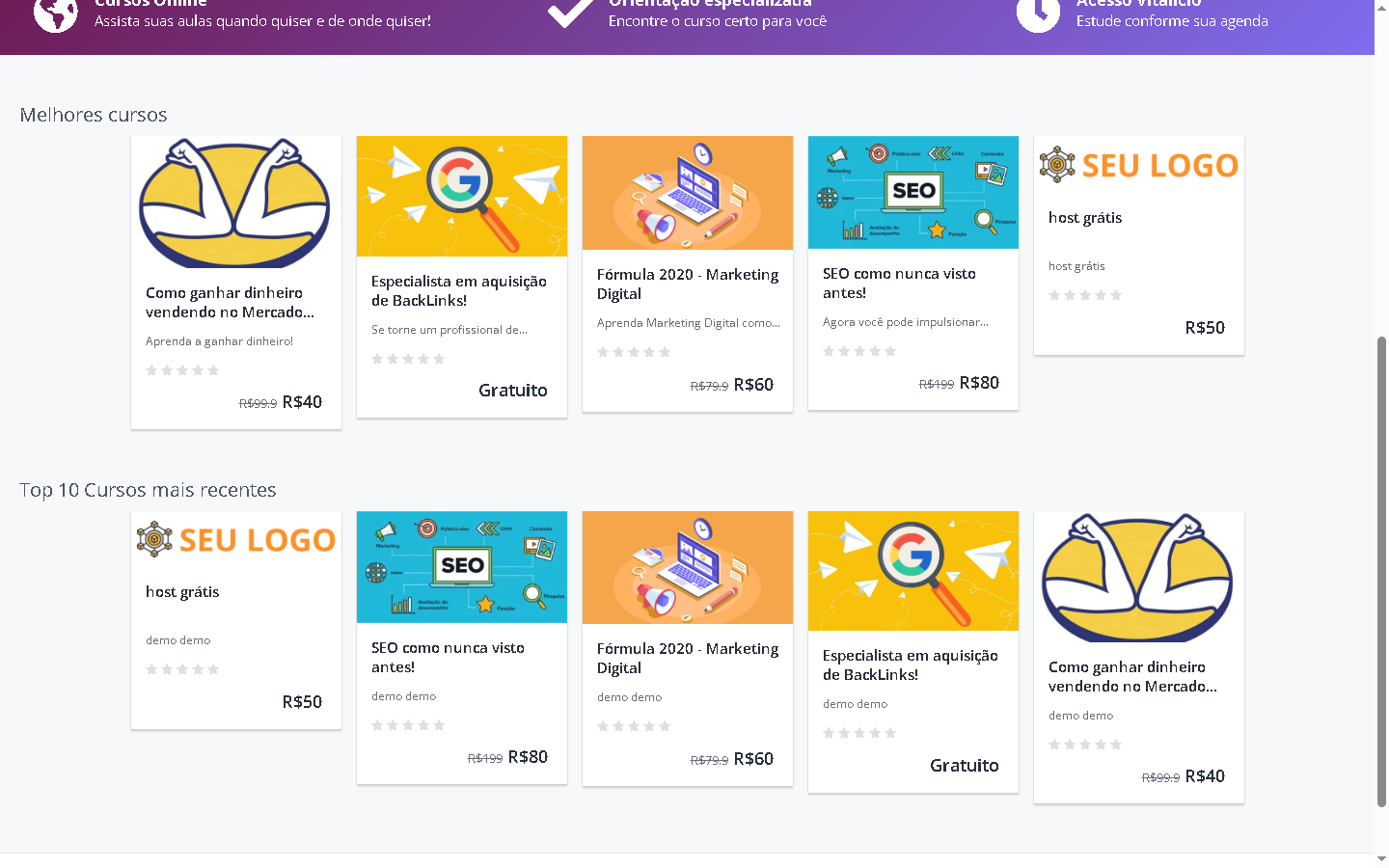Click the globe icon in the purple banner
This screenshot has height=868, width=1389.
(x=55, y=14)
